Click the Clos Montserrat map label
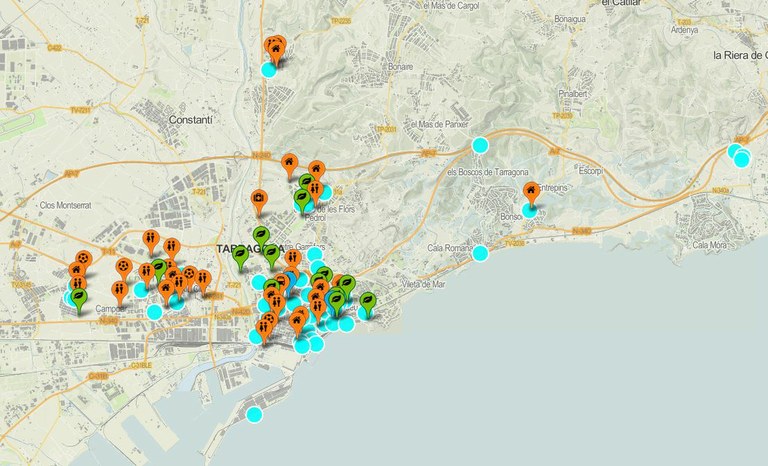The image size is (768, 466). (x=65, y=204)
